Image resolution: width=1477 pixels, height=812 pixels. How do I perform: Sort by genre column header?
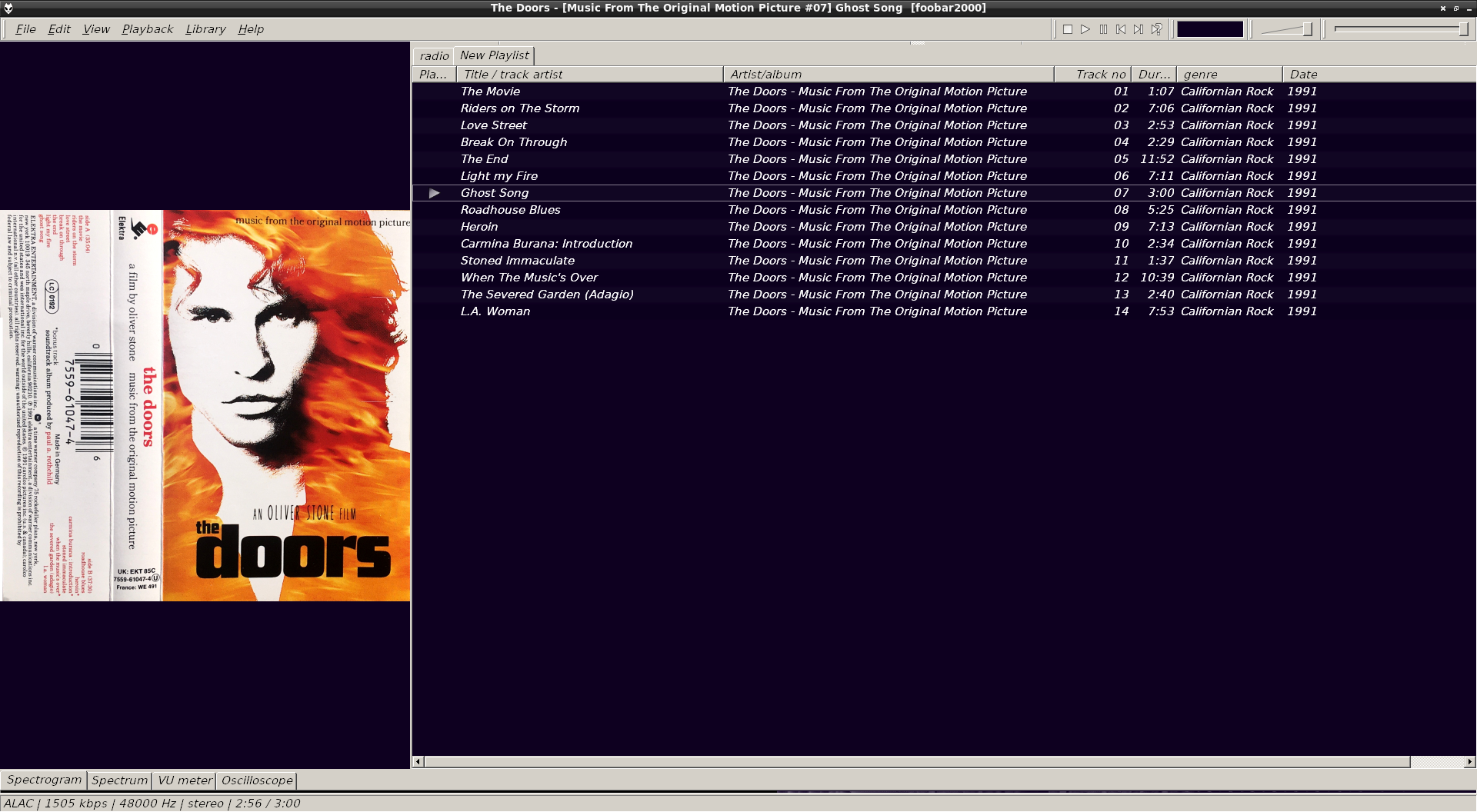1229,75
